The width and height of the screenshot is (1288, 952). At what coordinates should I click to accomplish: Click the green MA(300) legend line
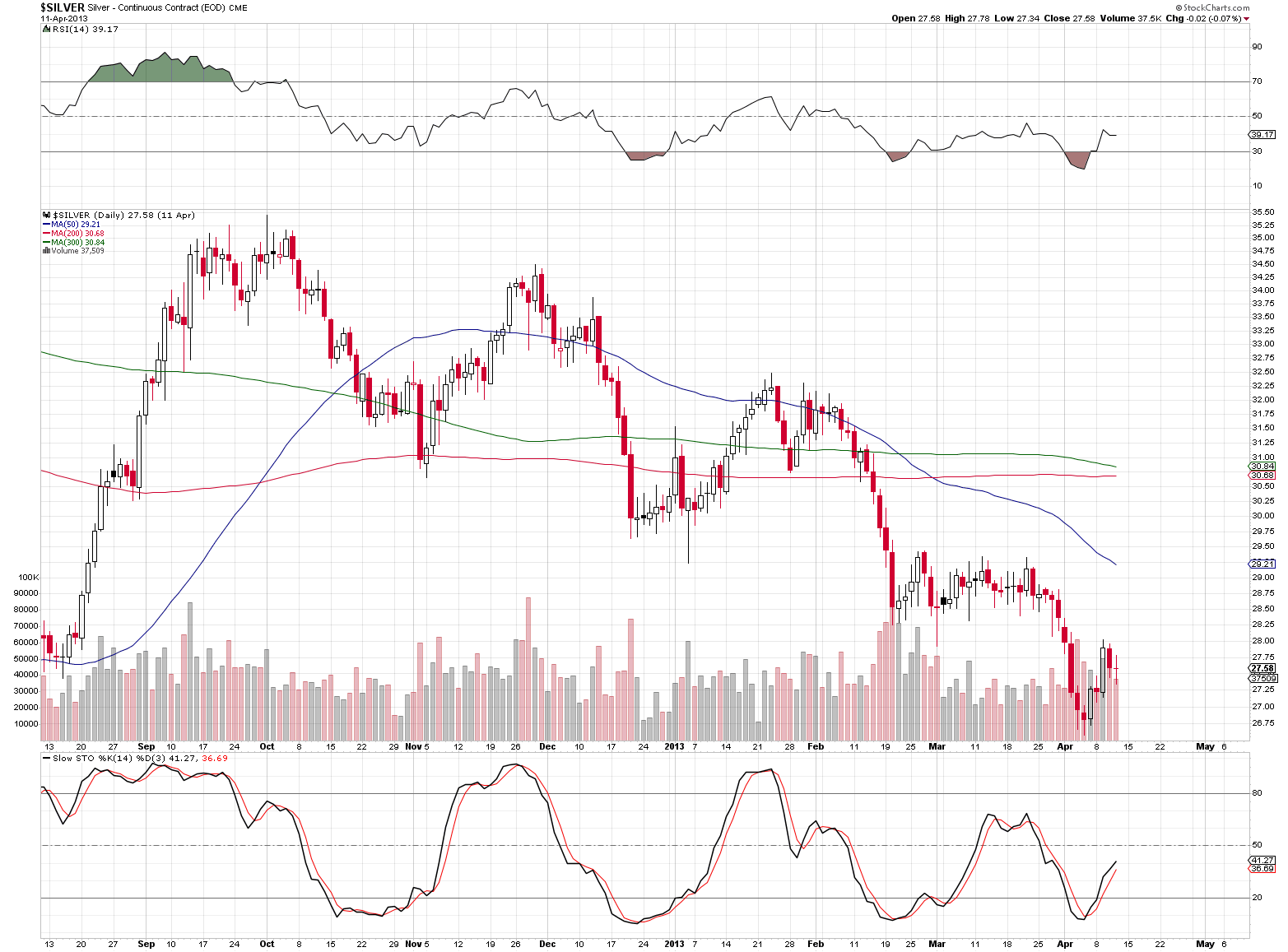coord(46,243)
